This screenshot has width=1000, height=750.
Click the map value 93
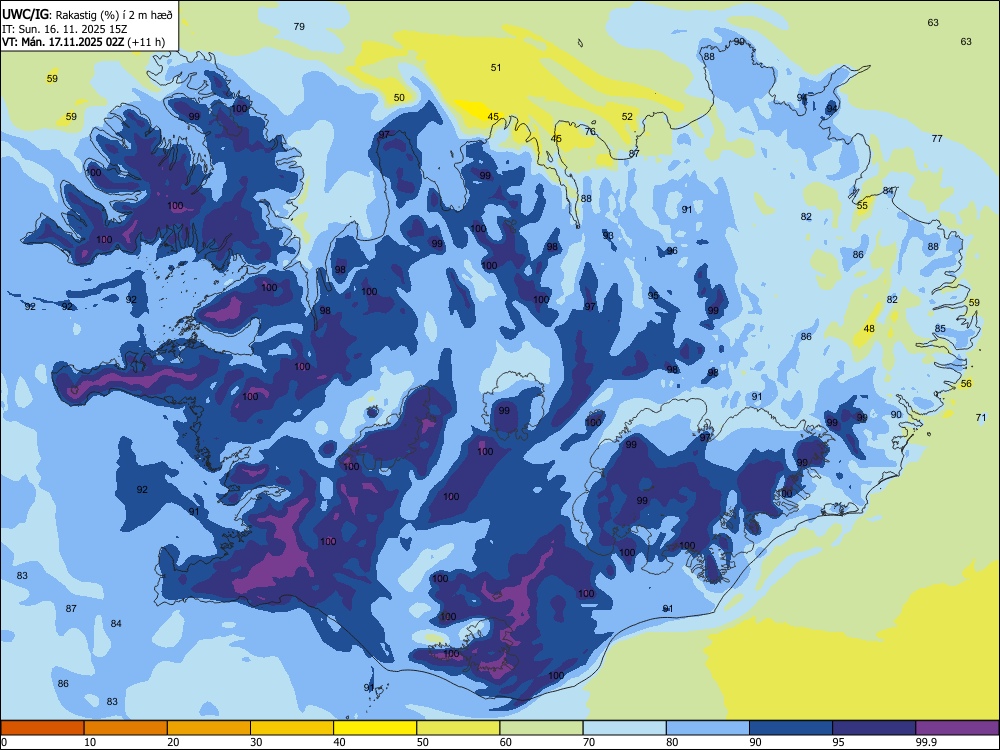pyautogui.click(x=608, y=235)
